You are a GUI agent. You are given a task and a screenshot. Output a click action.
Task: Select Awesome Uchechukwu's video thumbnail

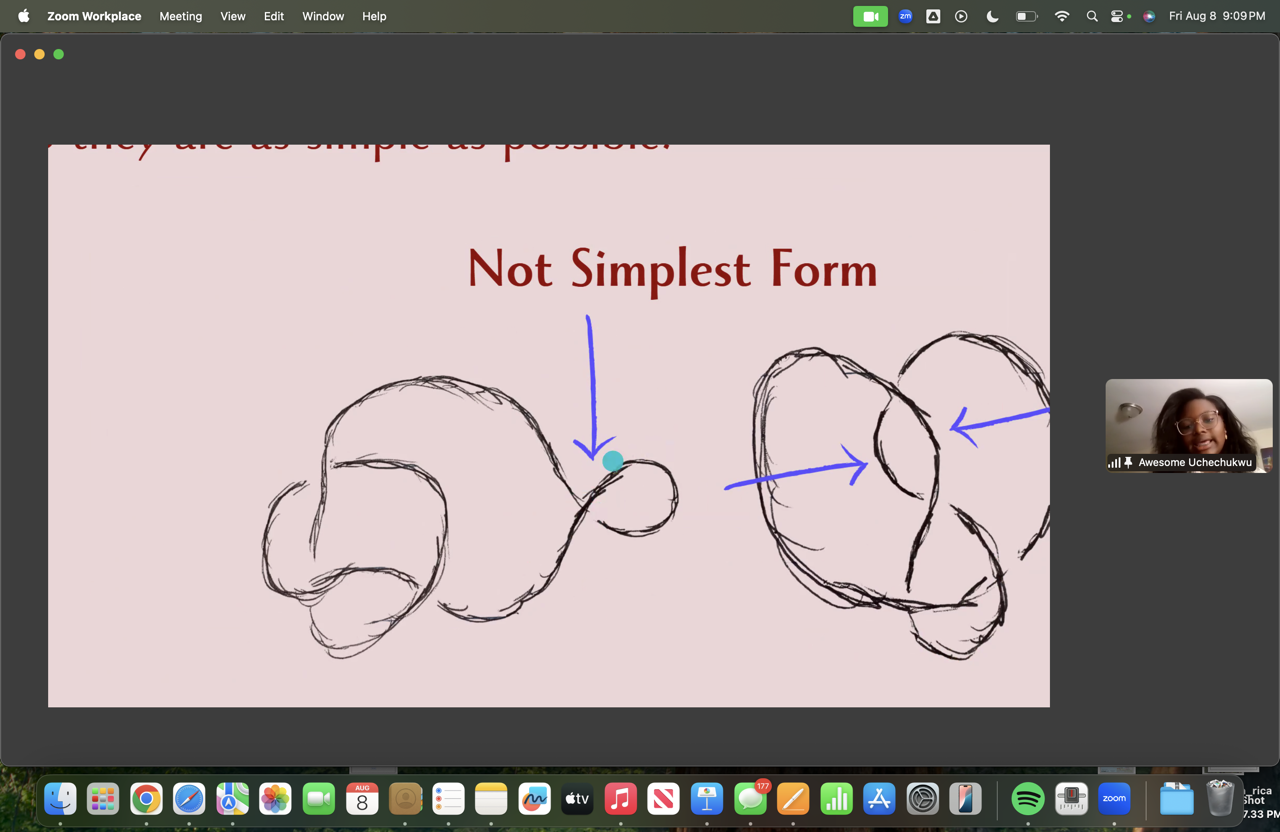tap(1188, 420)
